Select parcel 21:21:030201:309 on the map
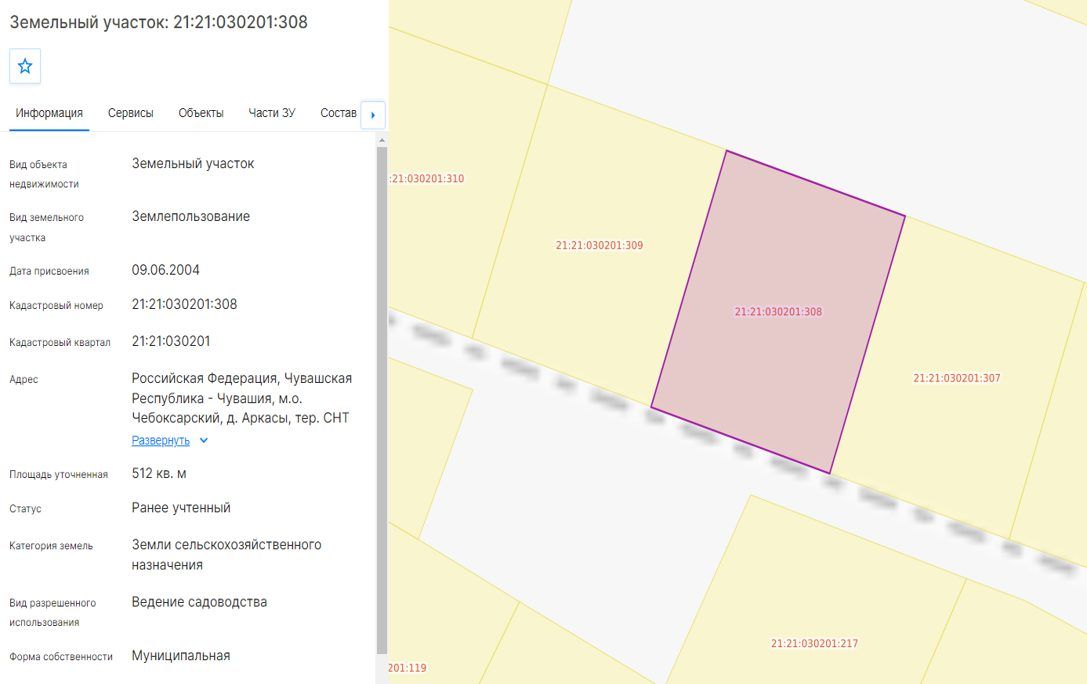The height and width of the screenshot is (684, 1087). click(599, 245)
